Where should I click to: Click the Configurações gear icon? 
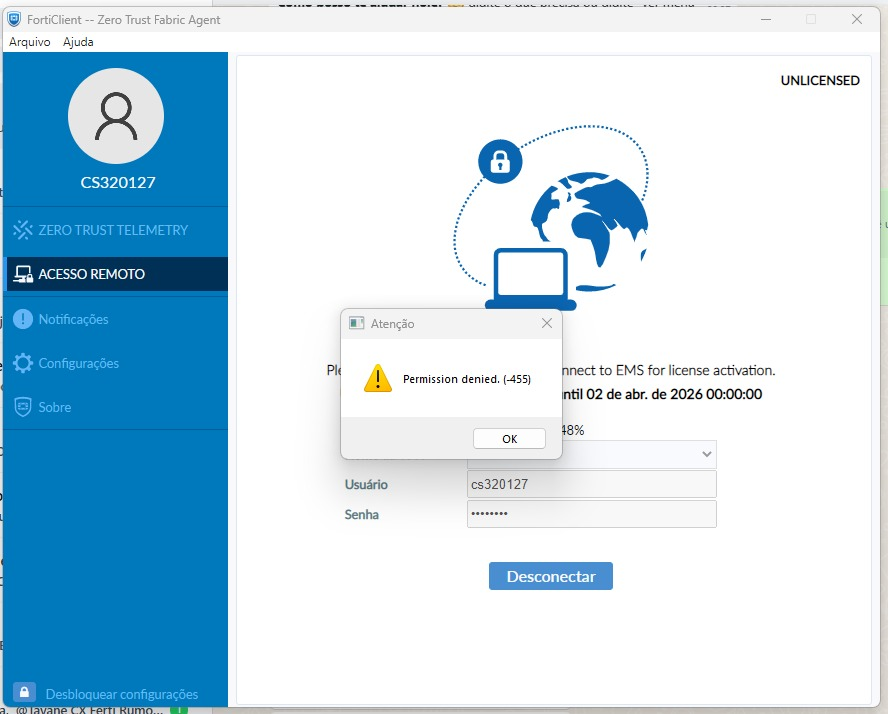click(x=23, y=363)
